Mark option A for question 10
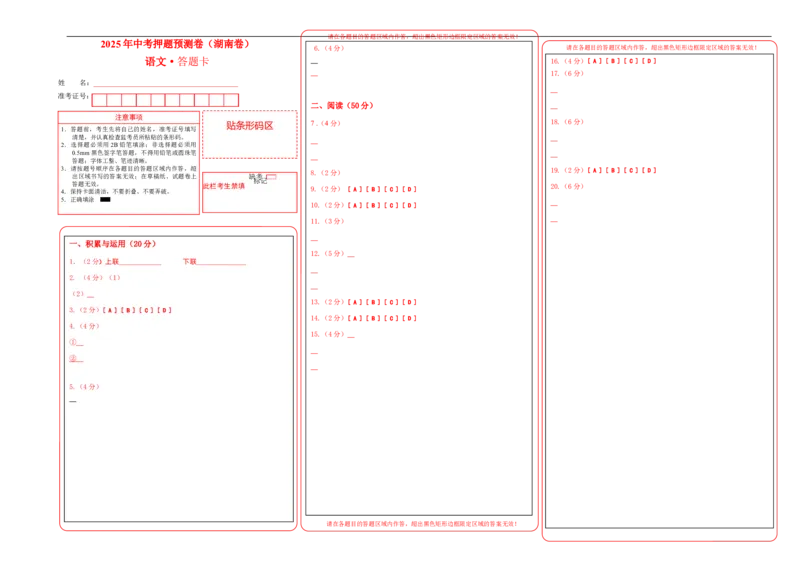This screenshot has width=800, height=566. tap(355, 206)
